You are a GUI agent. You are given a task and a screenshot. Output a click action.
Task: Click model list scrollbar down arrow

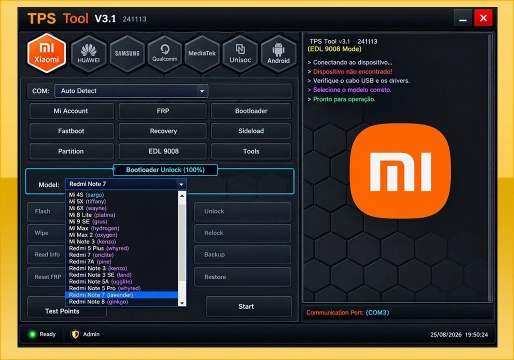(182, 303)
